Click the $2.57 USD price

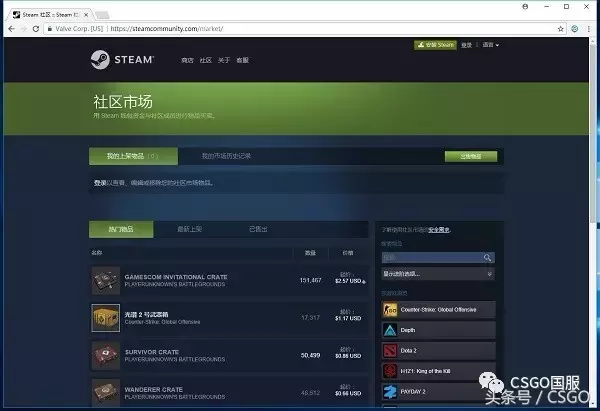tap(348, 281)
